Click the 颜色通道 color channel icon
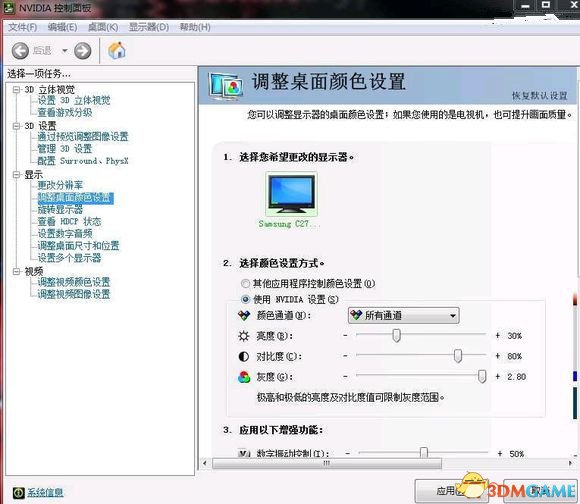Screen dimensions: 580x504 pyautogui.click(x=244, y=315)
